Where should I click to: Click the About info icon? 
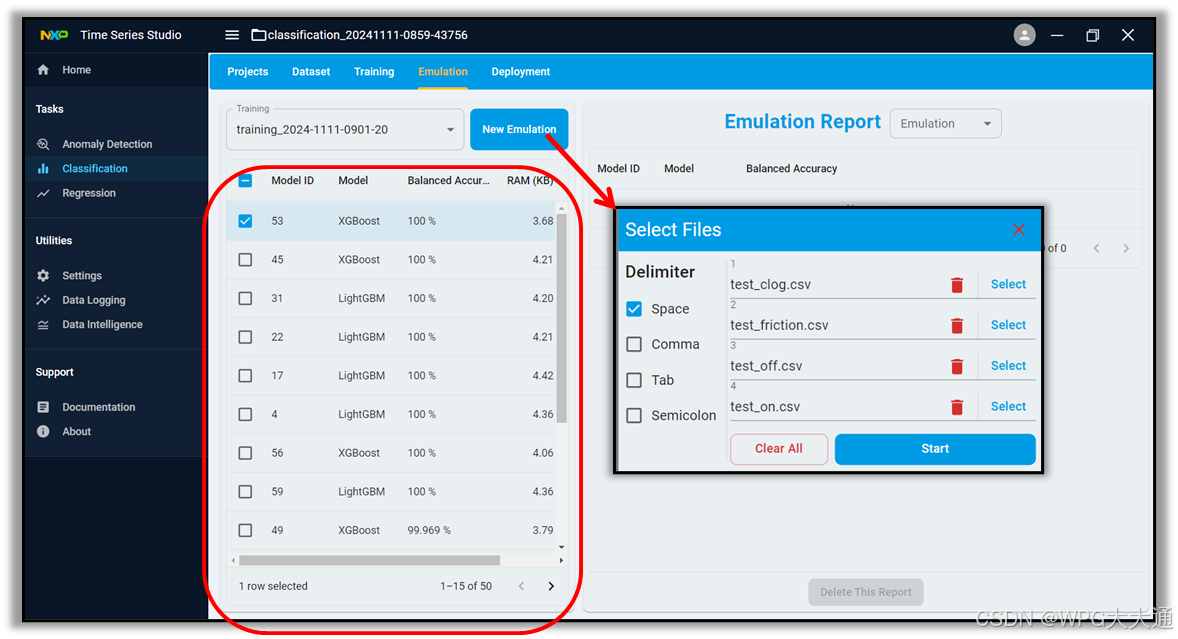tap(43, 432)
